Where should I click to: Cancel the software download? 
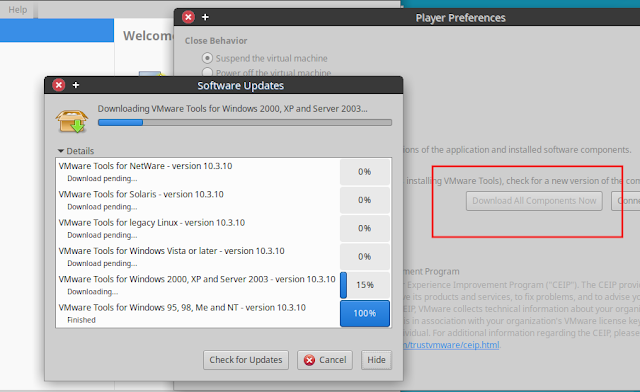pos(325,360)
